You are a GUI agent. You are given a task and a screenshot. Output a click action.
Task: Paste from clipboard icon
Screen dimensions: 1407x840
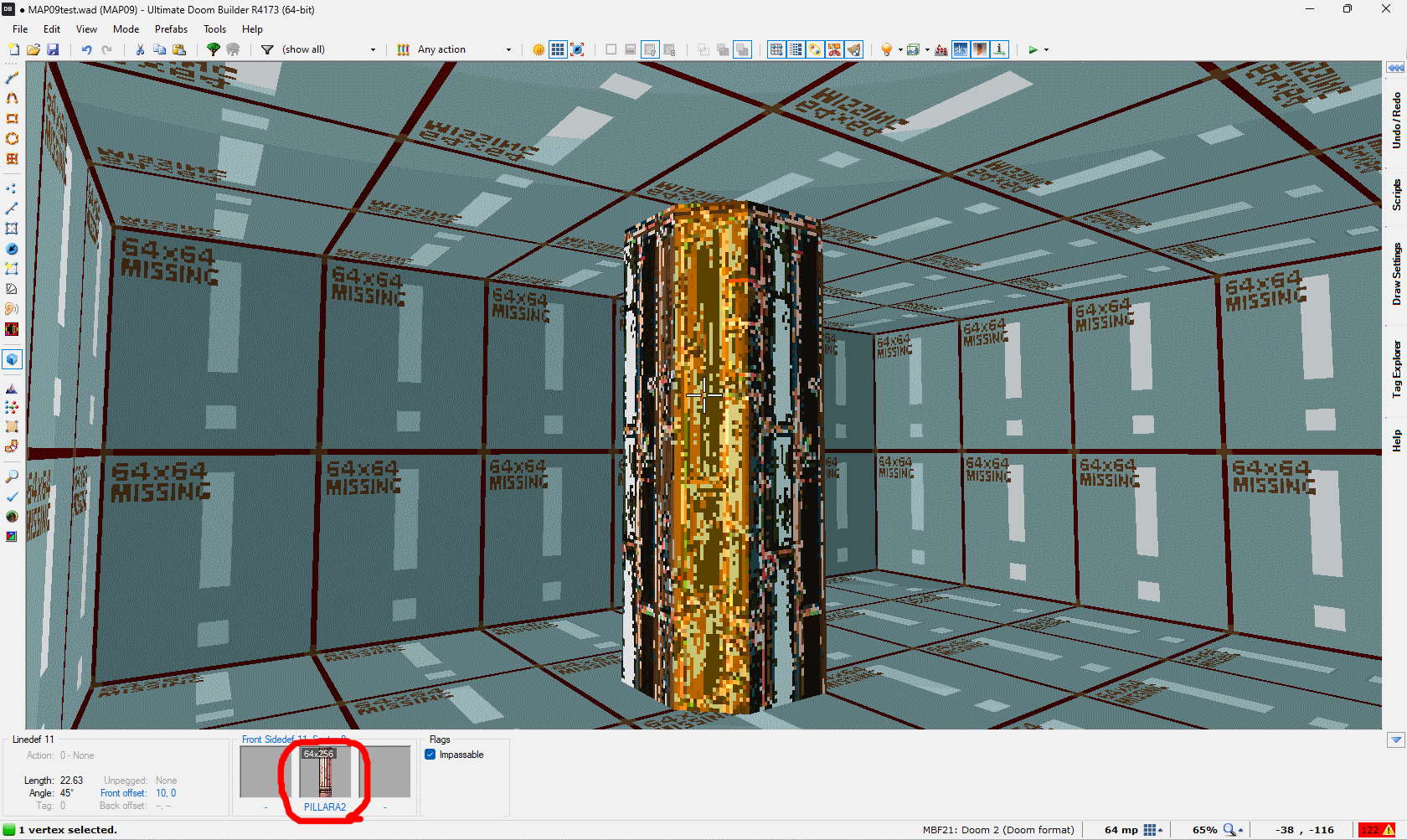(179, 49)
